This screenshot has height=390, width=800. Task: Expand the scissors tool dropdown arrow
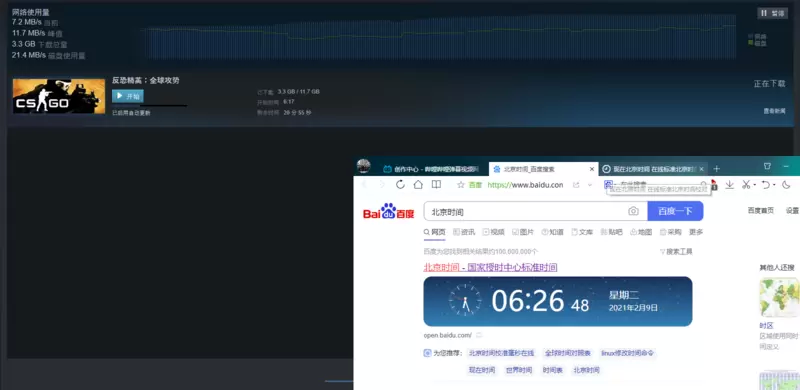point(755,185)
